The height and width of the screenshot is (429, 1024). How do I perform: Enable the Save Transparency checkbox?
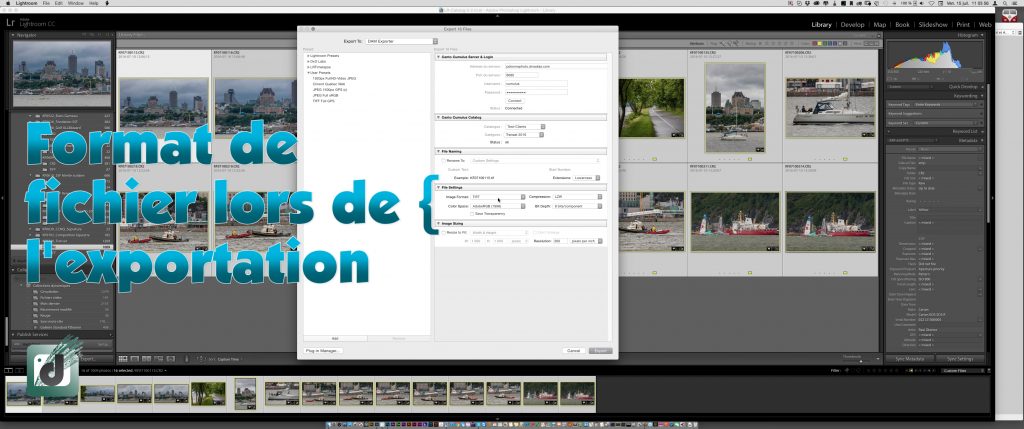pos(472,214)
